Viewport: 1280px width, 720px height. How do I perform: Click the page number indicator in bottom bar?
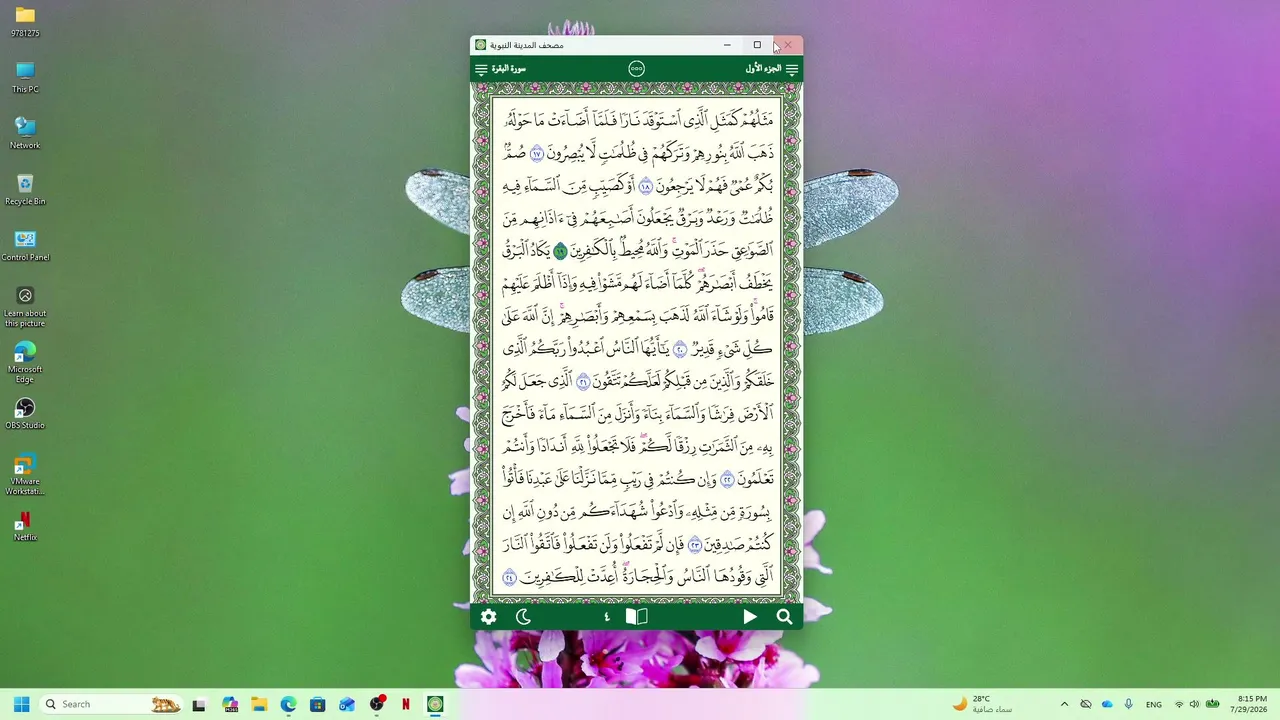click(606, 617)
